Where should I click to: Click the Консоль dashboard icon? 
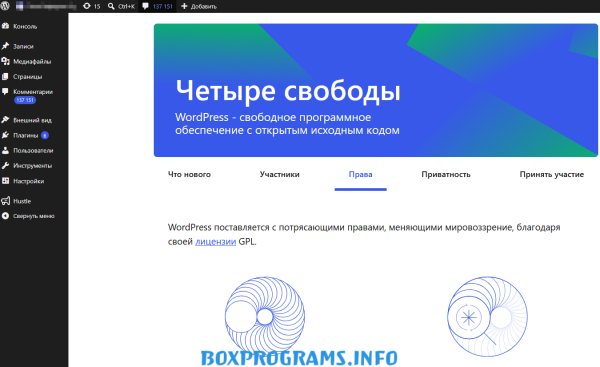tap(5, 26)
